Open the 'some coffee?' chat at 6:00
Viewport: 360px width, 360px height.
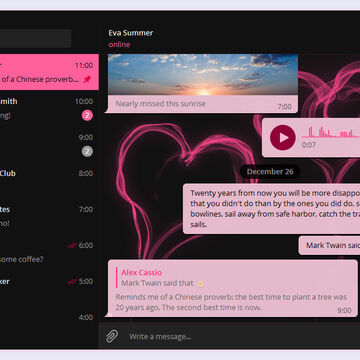[x=49, y=252]
